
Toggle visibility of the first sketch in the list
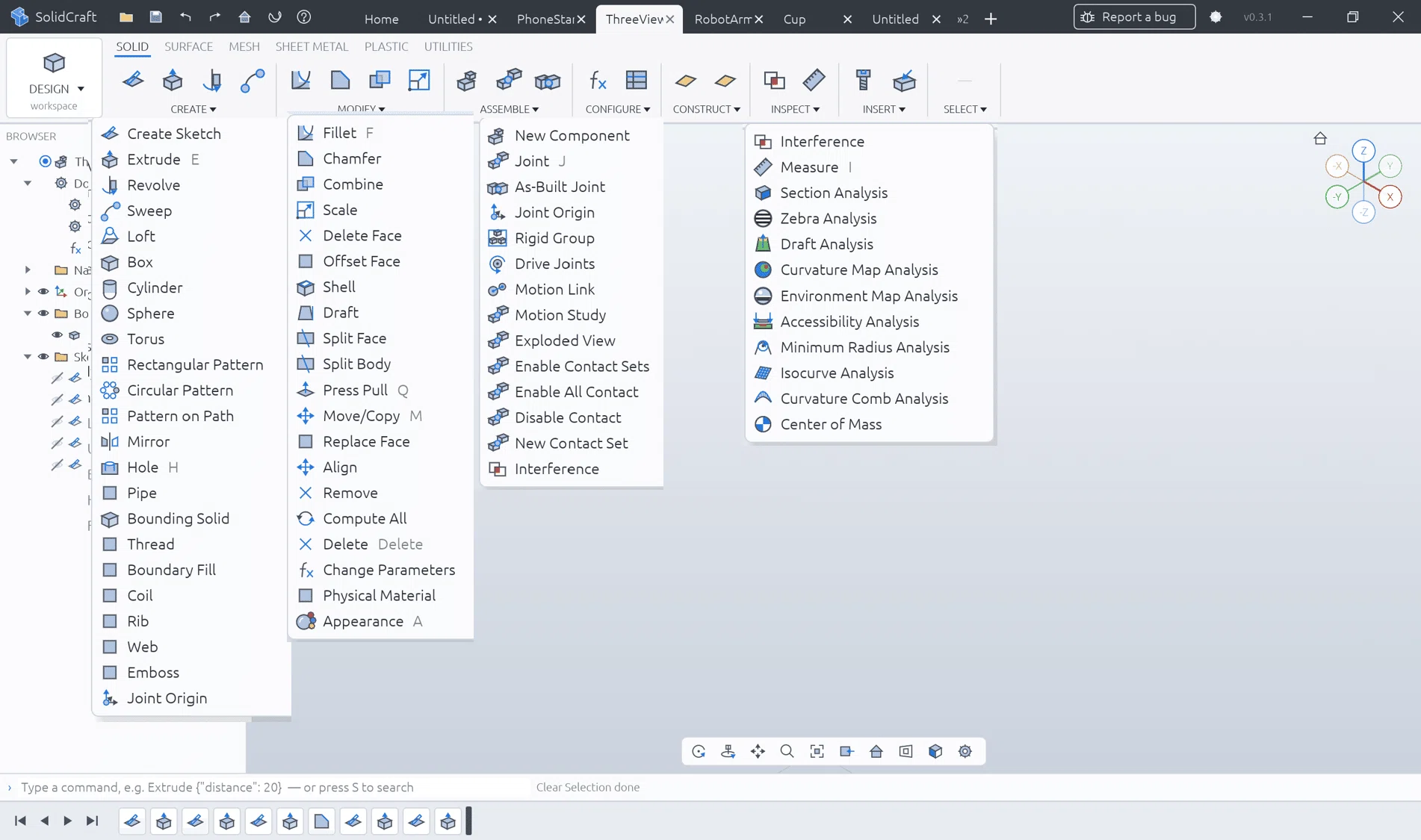(57, 378)
